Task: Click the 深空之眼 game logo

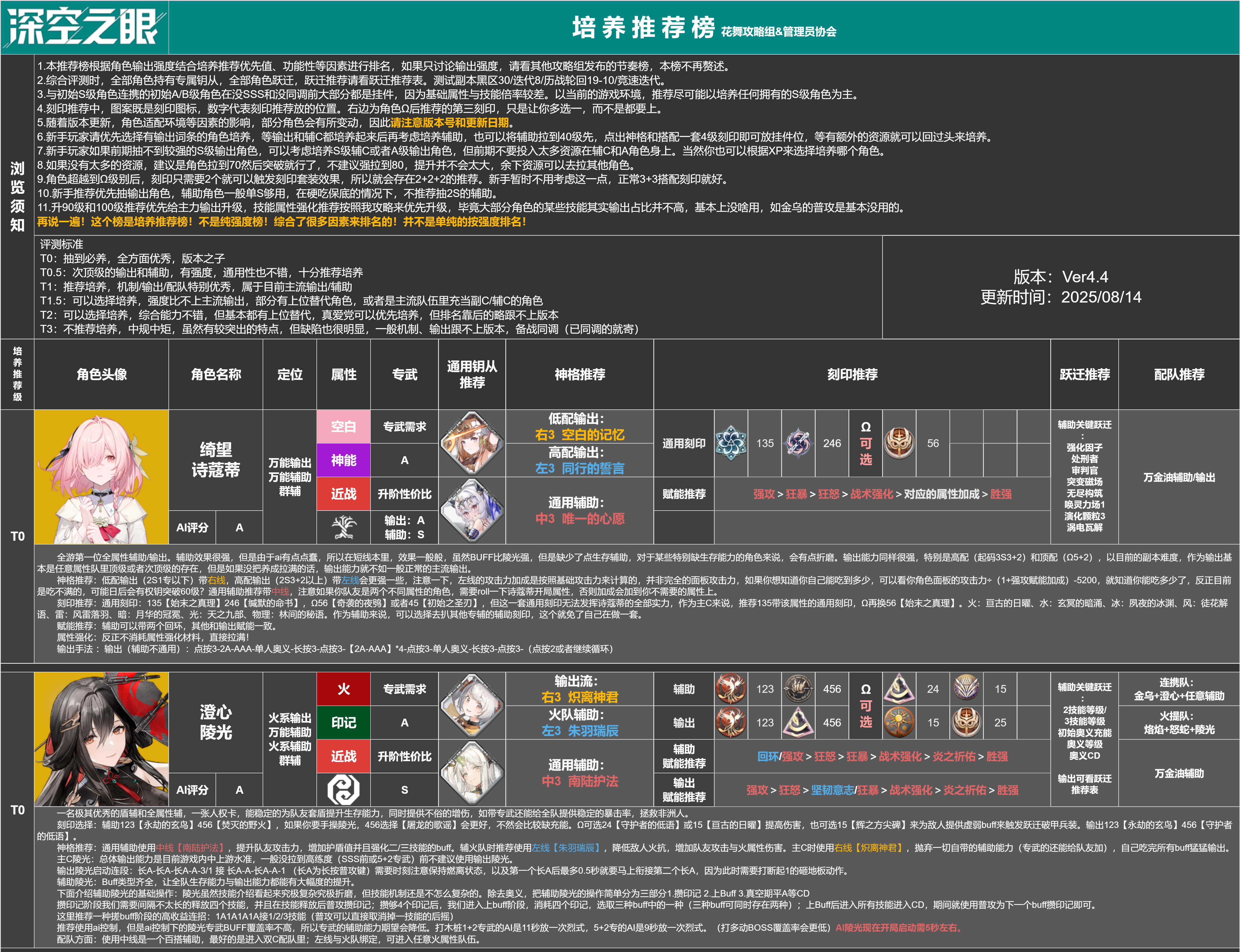Action: 84,27
